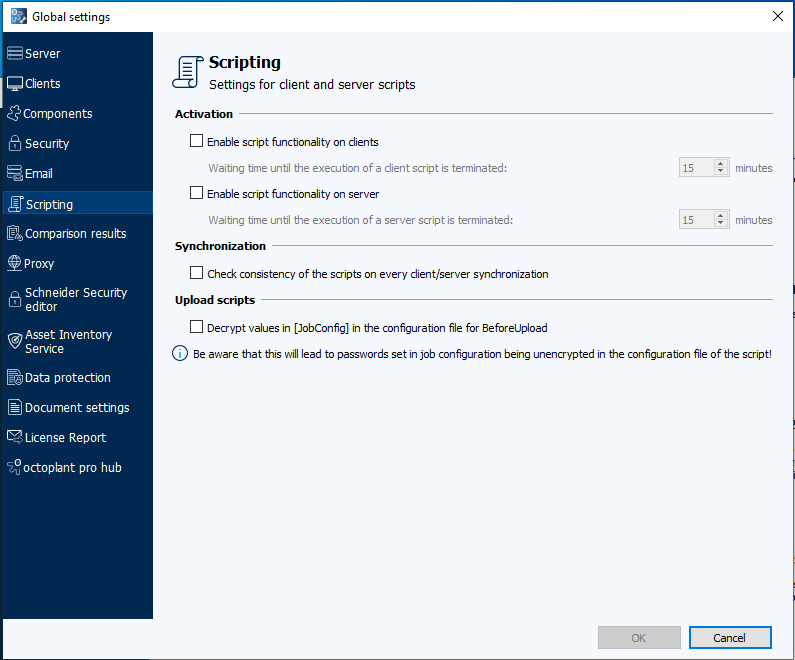Open Asset Inventory Service settings
795x660 pixels.
[x=78, y=342]
